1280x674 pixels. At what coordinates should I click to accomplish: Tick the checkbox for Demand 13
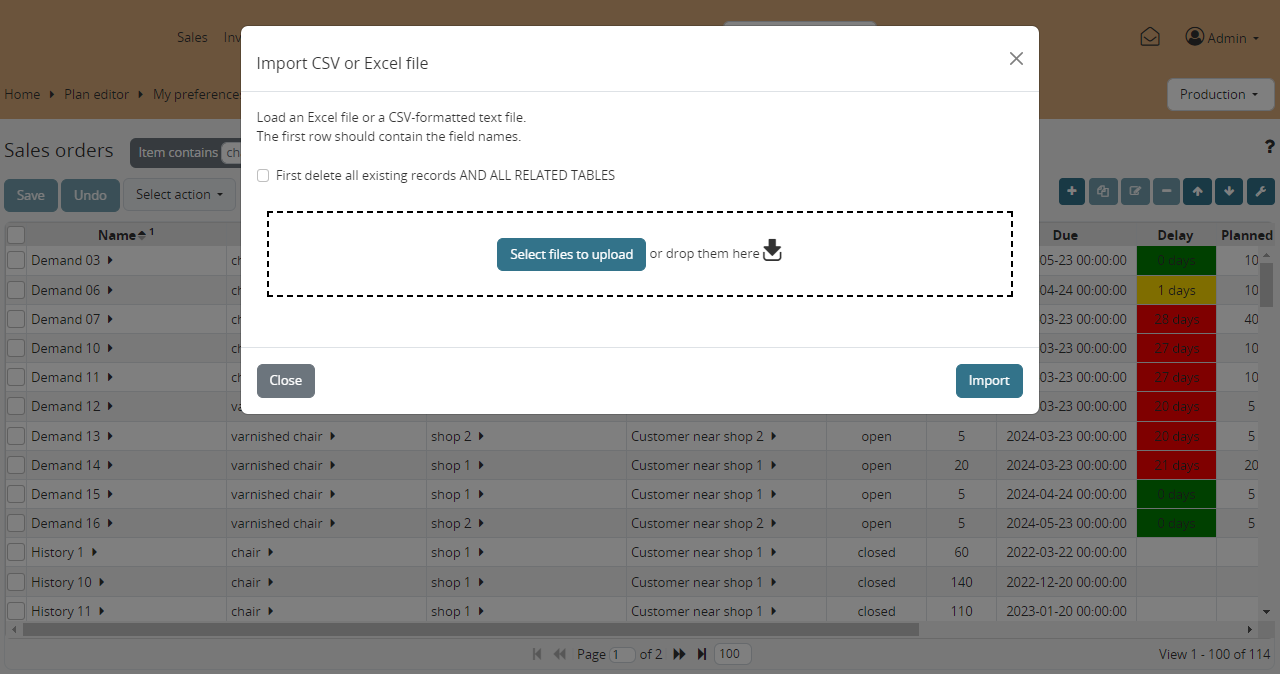point(15,435)
